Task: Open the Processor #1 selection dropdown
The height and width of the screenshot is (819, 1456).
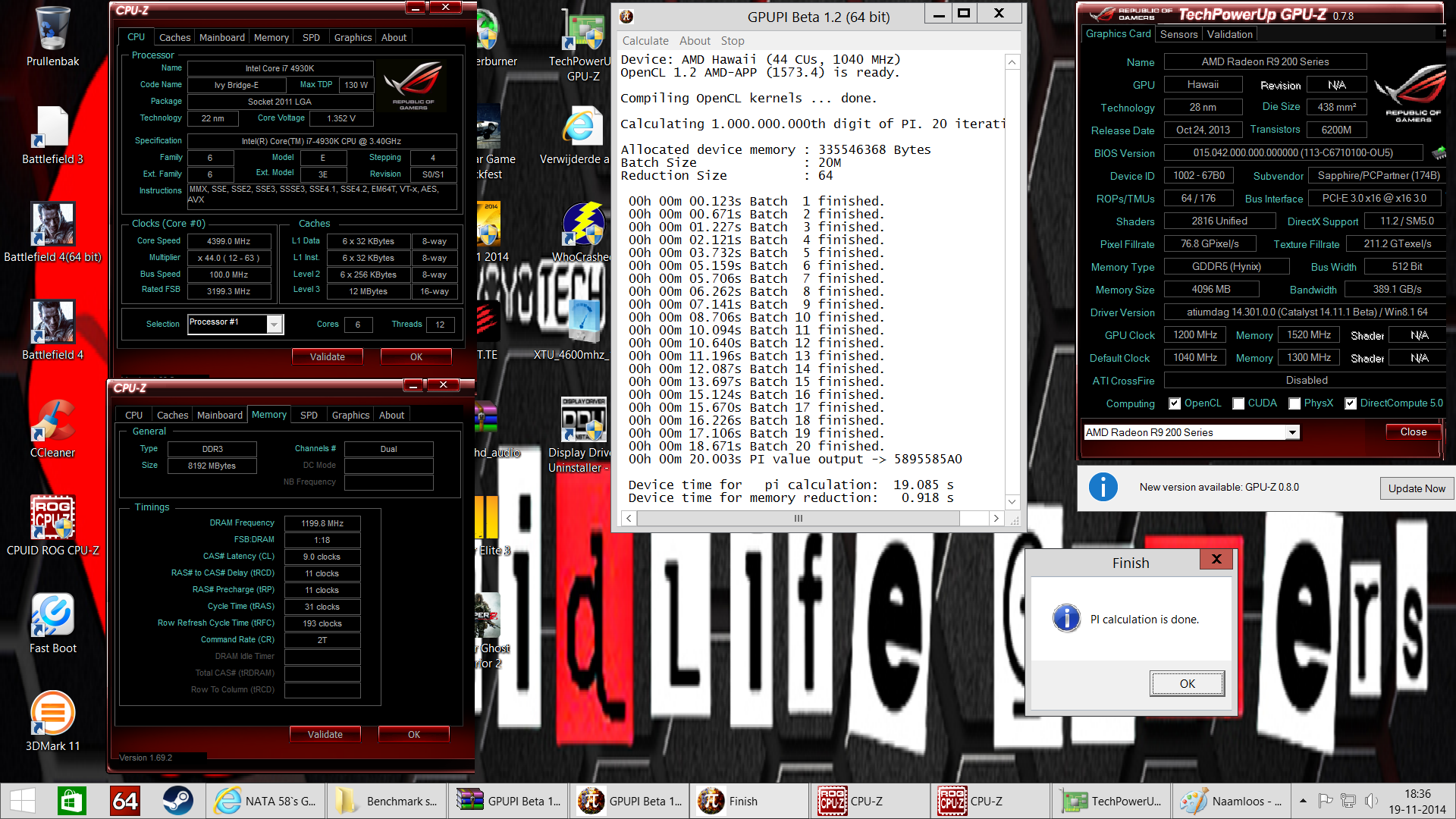Action: click(x=275, y=324)
